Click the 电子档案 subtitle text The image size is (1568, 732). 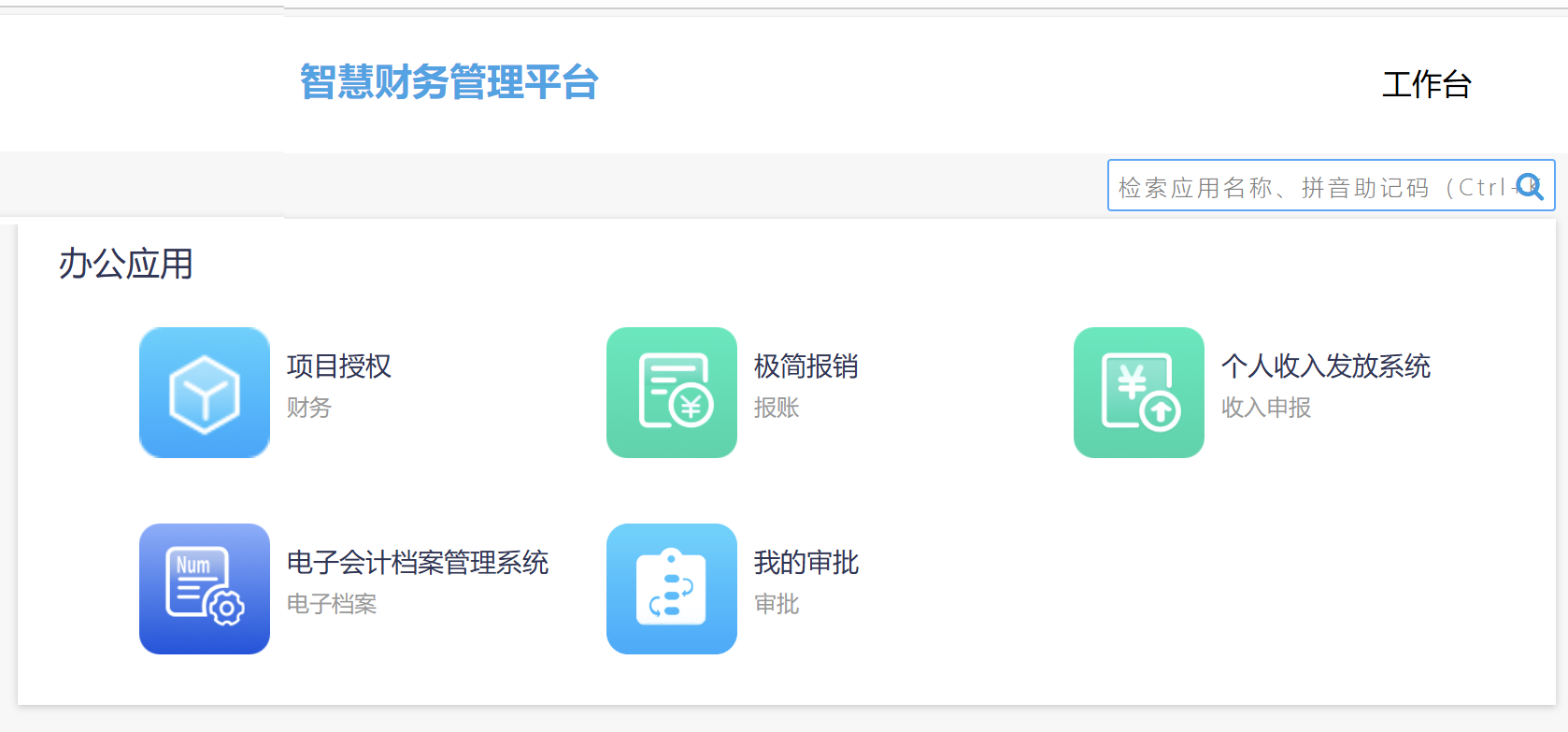[332, 604]
